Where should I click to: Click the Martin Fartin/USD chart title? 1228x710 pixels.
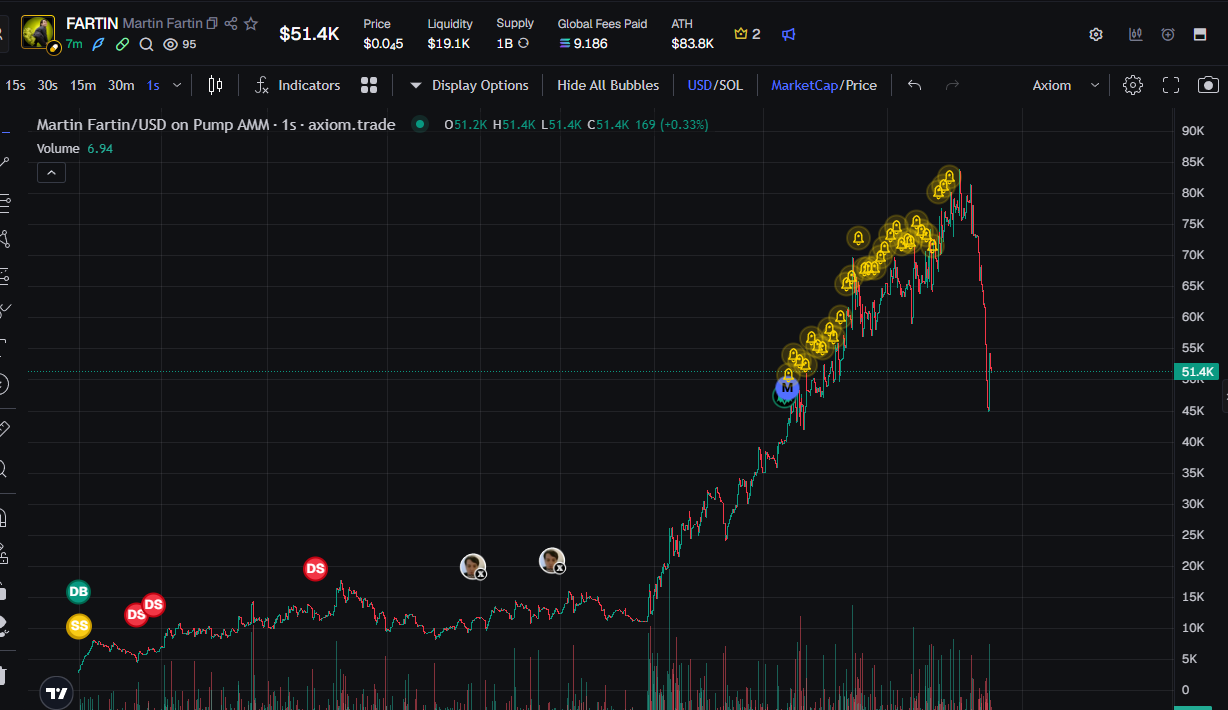point(216,125)
